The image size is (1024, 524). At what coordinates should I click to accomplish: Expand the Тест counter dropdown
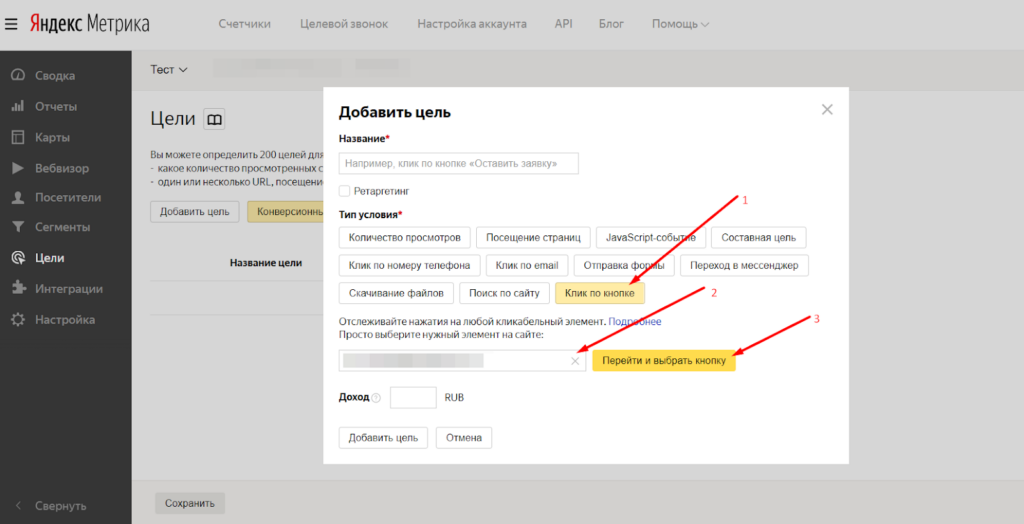(x=169, y=70)
